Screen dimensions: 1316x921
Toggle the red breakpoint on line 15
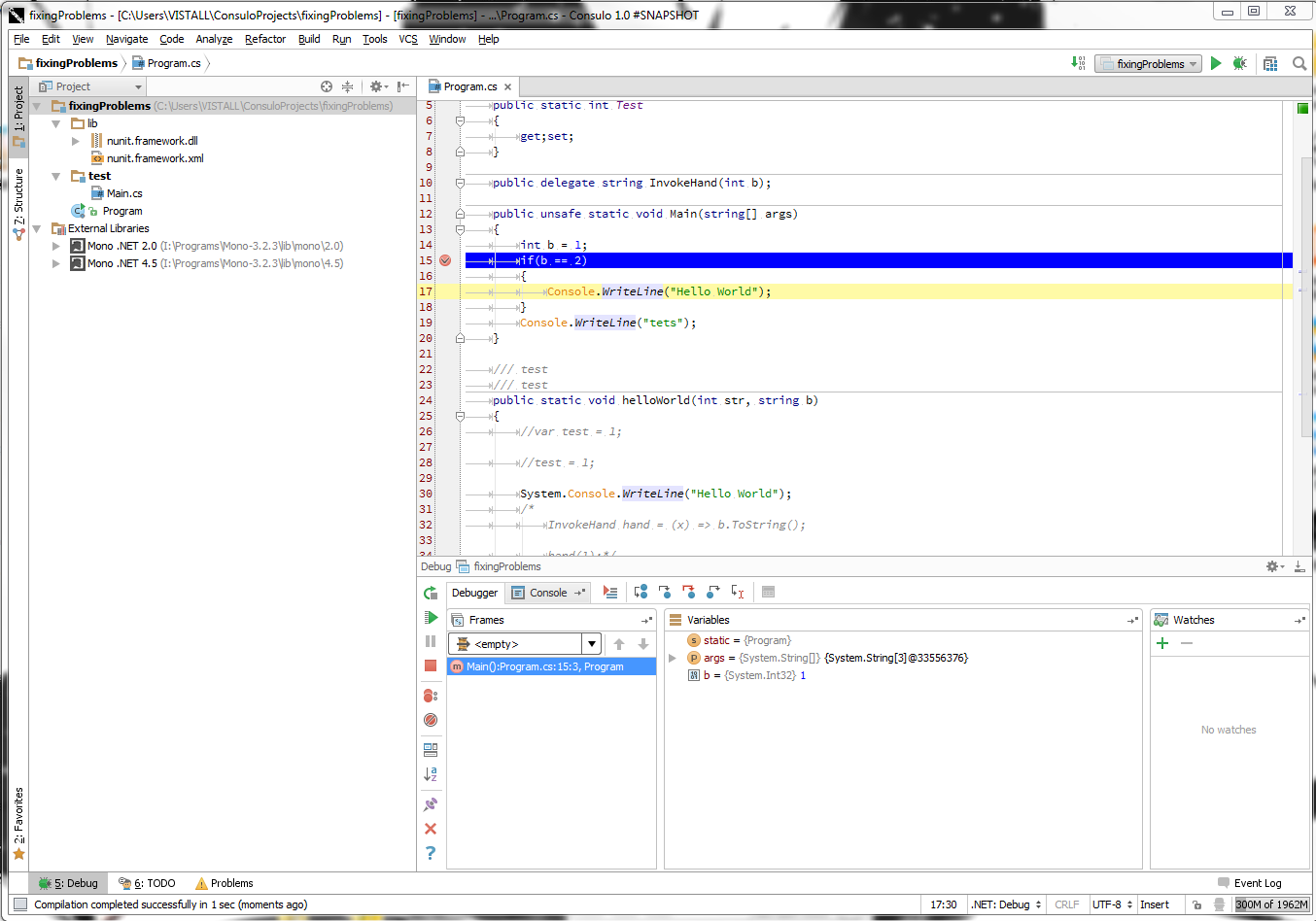(x=445, y=260)
